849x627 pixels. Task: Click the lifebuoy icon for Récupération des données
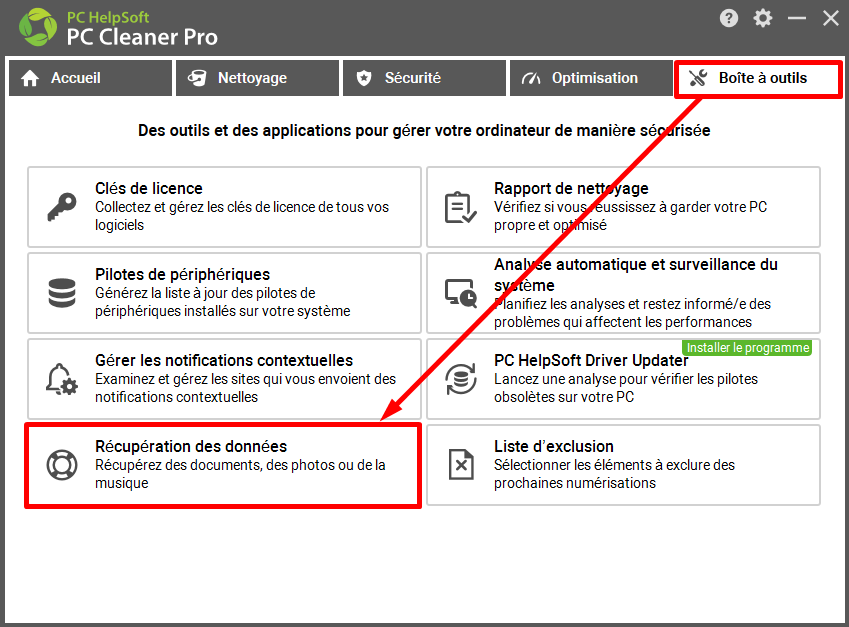62,465
